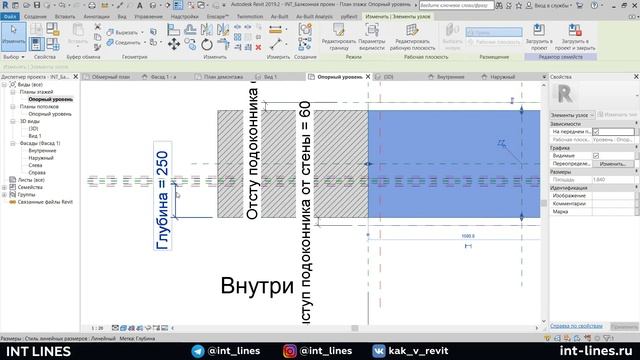Switch to the 'Внутренние' view tab

(450, 77)
